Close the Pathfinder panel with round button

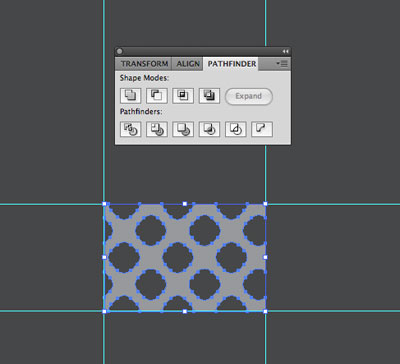point(120,51)
